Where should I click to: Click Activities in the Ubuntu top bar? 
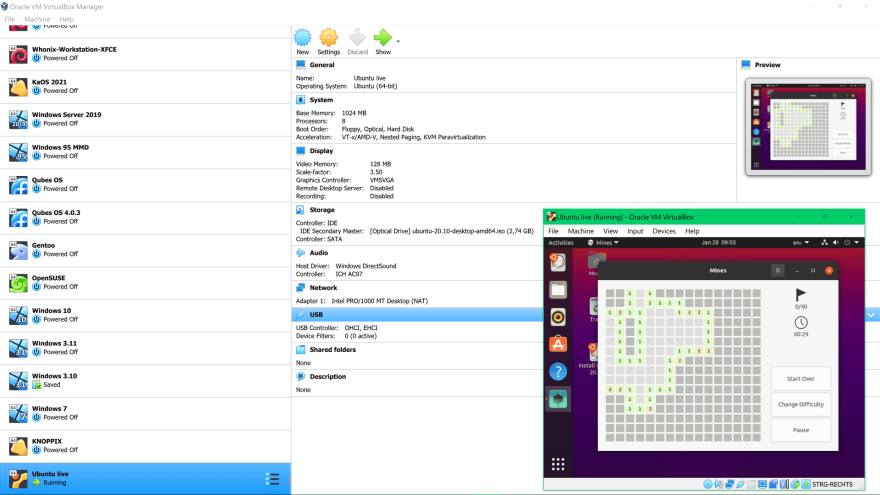[x=561, y=243]
